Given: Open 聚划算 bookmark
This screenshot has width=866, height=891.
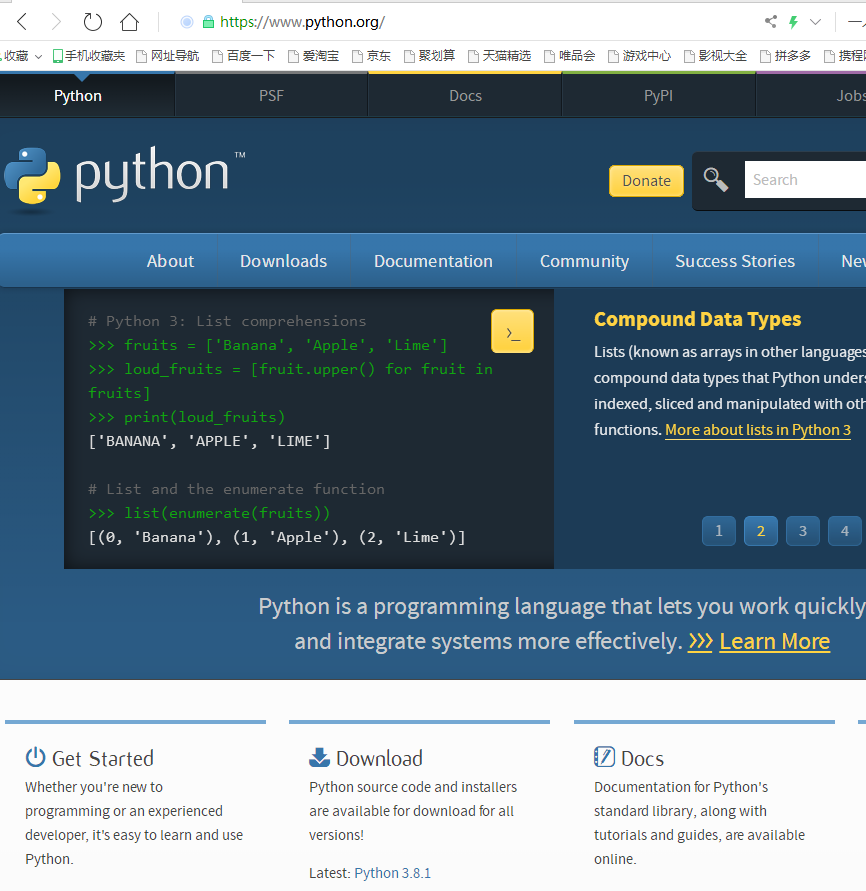Looking at the screenshot, I should [x=430, y=56].
